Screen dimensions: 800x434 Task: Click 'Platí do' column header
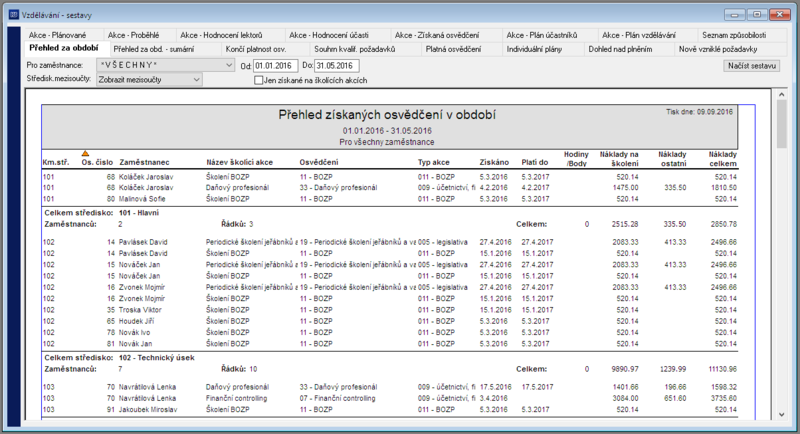(535, 163)
